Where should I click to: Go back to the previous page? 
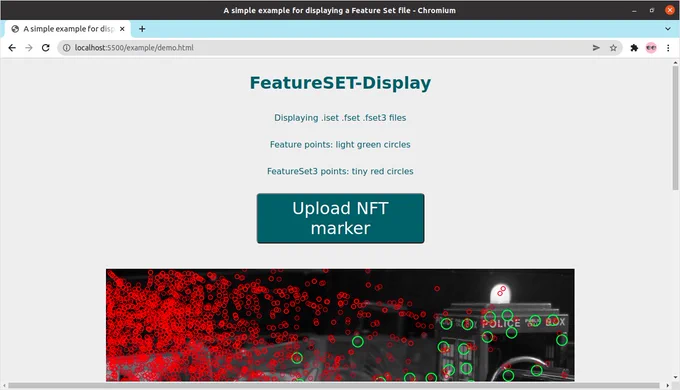click(x=12, y=48)
